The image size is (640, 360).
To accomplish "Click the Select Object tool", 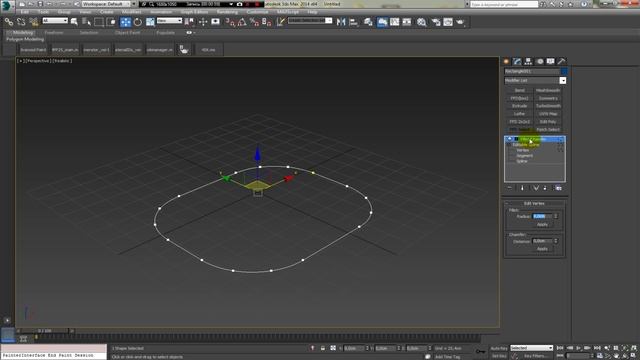I will point(74,22).
